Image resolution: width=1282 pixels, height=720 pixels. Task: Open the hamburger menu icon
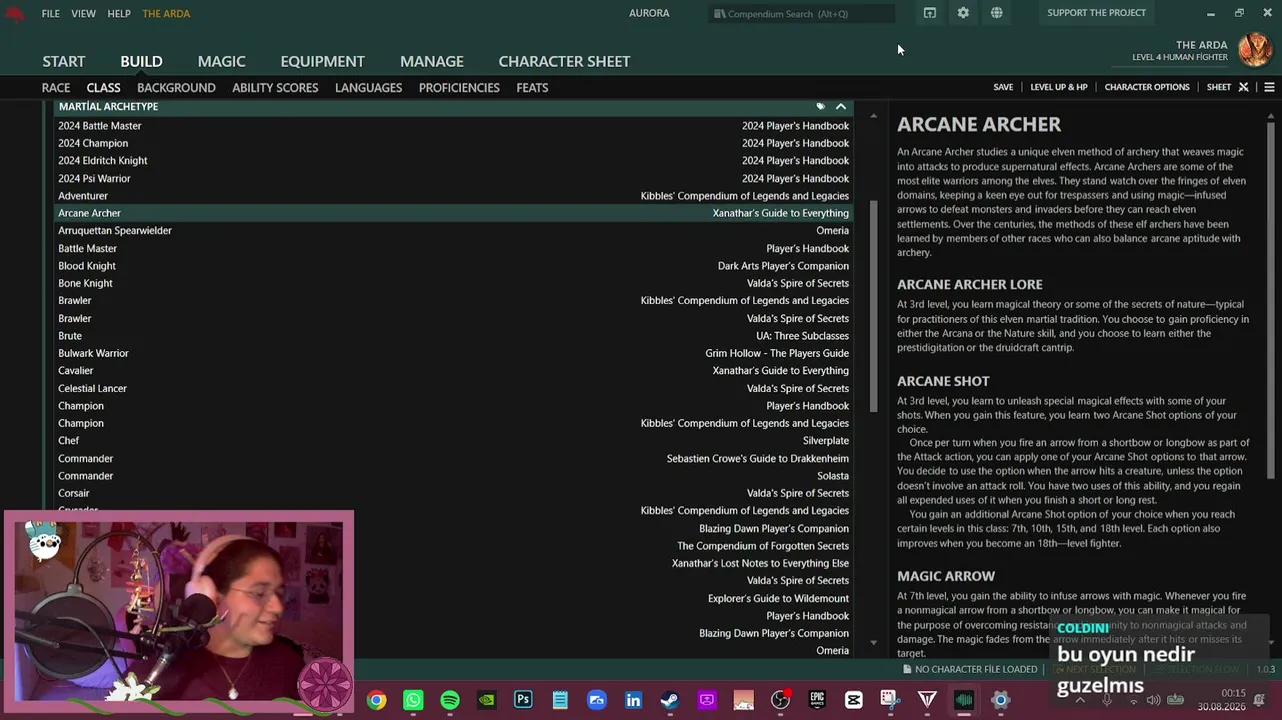tap(1269, 87)
